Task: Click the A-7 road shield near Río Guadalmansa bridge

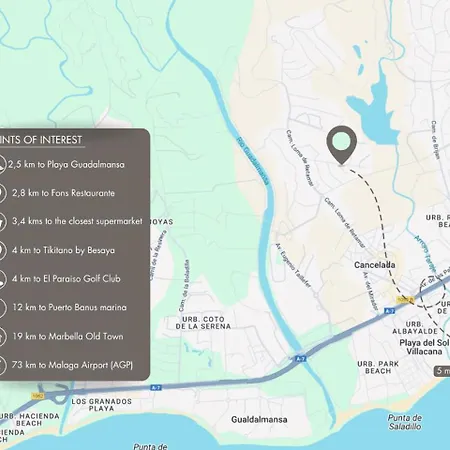Action: point(301,359)
